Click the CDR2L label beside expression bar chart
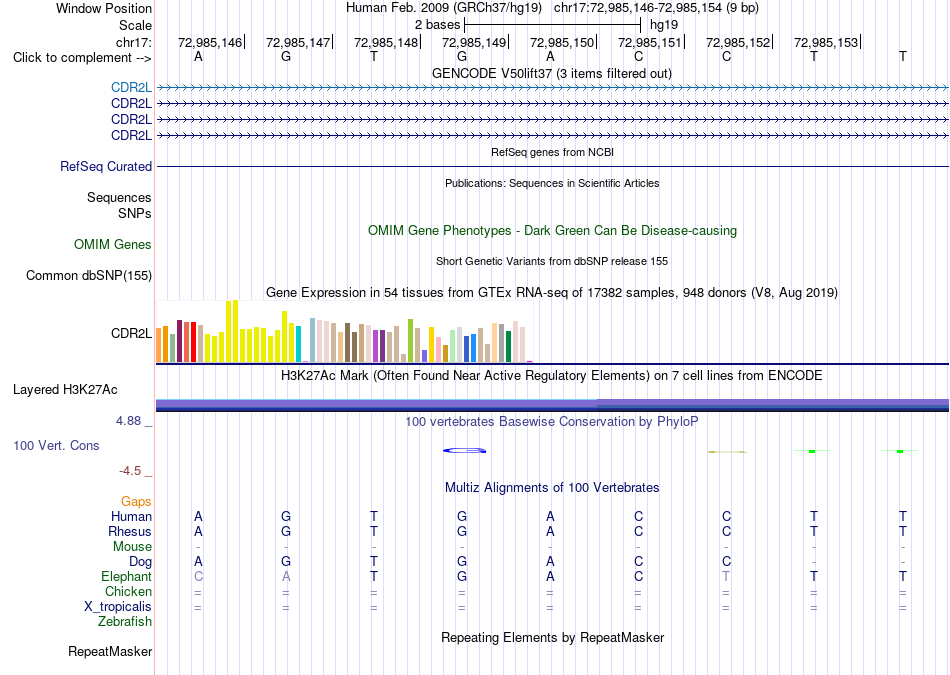Image resolution: width=950 pixels, height=675 pixels. pos(131,334)
